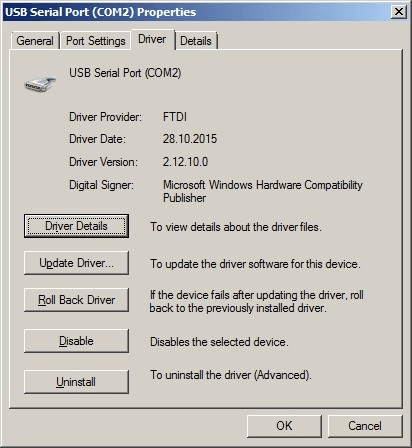Screen dimensions: 412x448
Task: Click the Uninstall button
Action: click(x=76, y=382)
